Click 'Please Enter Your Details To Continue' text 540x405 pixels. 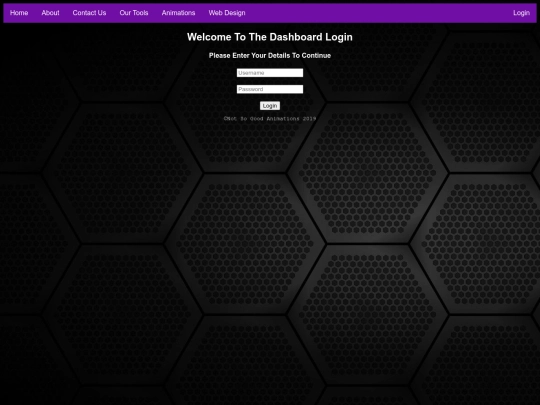[x=270, y=55]
